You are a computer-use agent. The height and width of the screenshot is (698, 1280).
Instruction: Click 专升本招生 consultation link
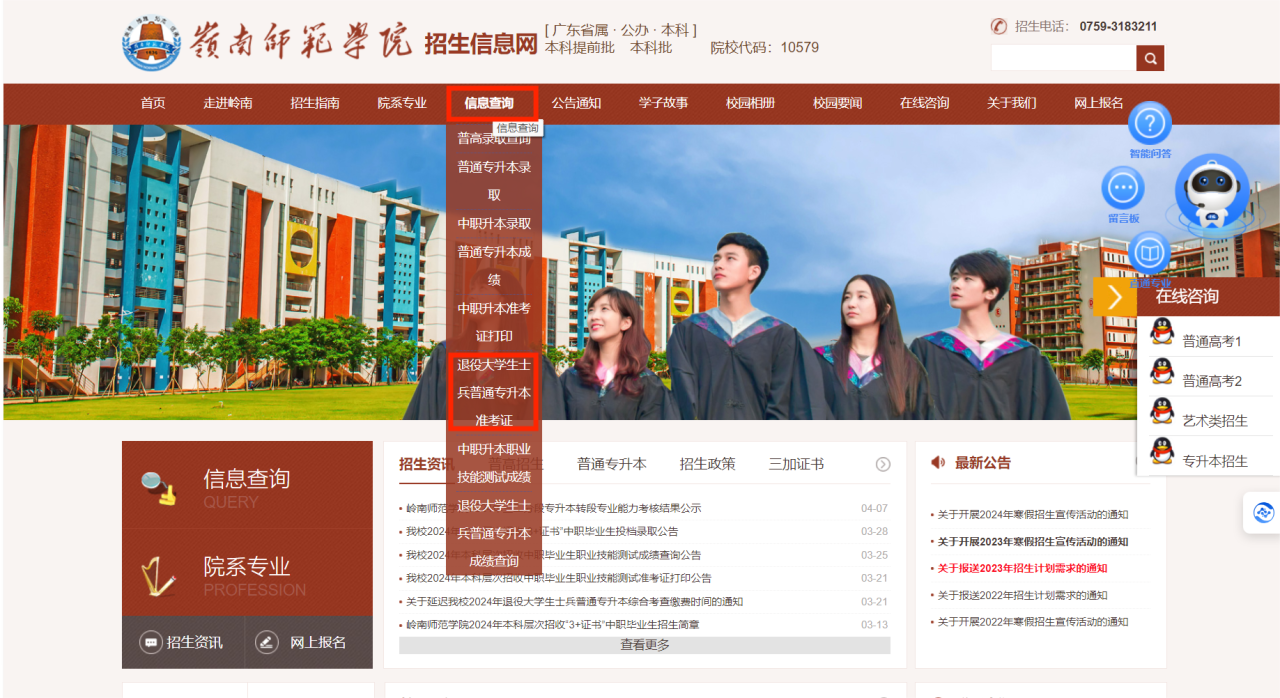[1215, 461]
